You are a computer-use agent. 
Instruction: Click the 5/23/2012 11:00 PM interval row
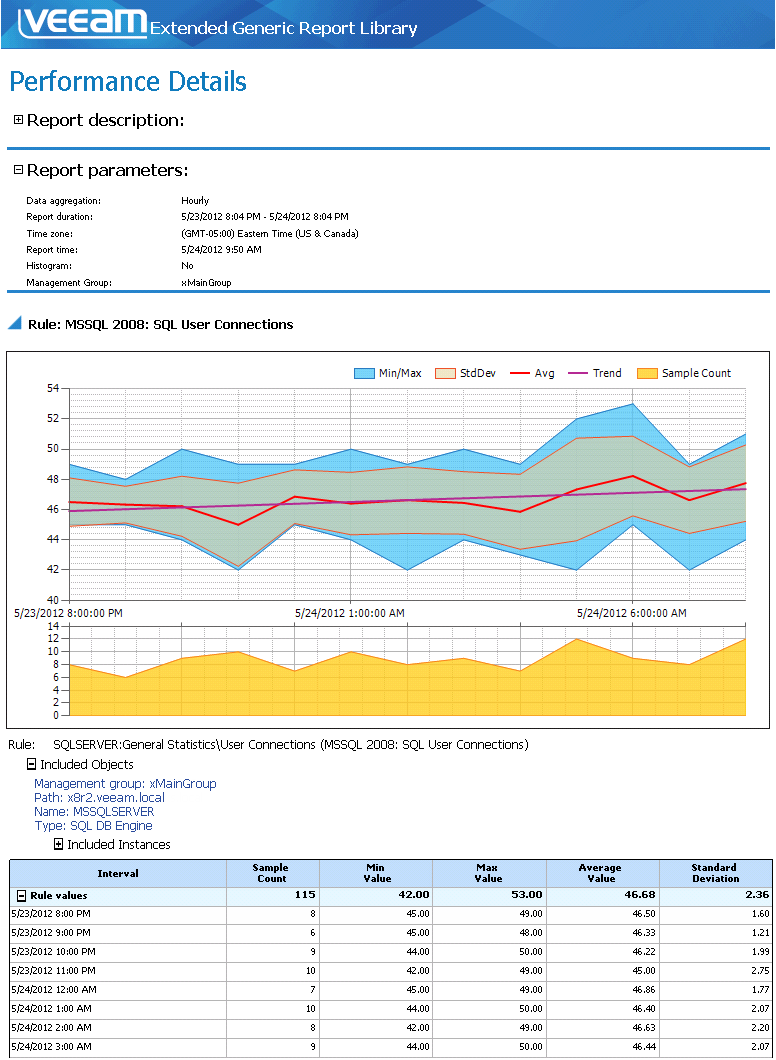point(390,971)
